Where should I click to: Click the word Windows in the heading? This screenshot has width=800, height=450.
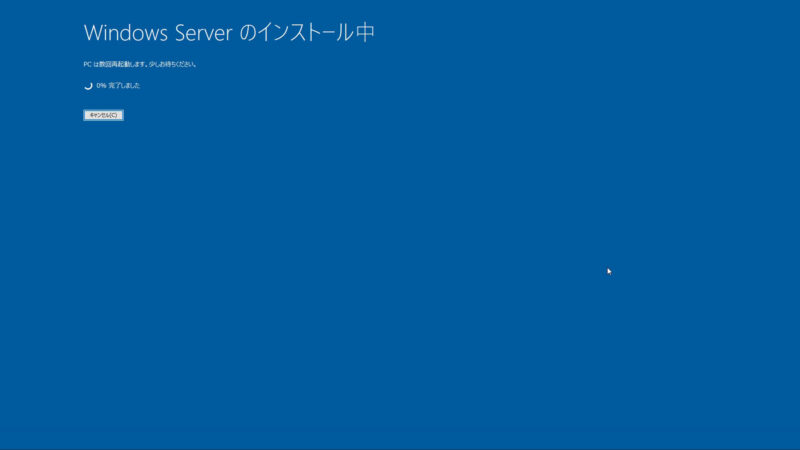tap(126, 33)
